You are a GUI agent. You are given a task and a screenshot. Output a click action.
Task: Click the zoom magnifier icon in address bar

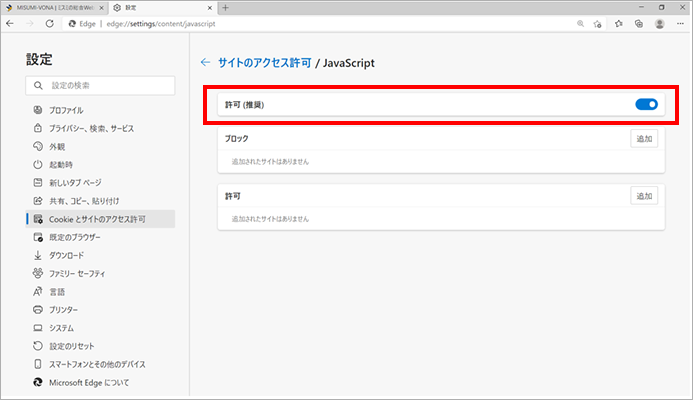click(x=580, y=24)
